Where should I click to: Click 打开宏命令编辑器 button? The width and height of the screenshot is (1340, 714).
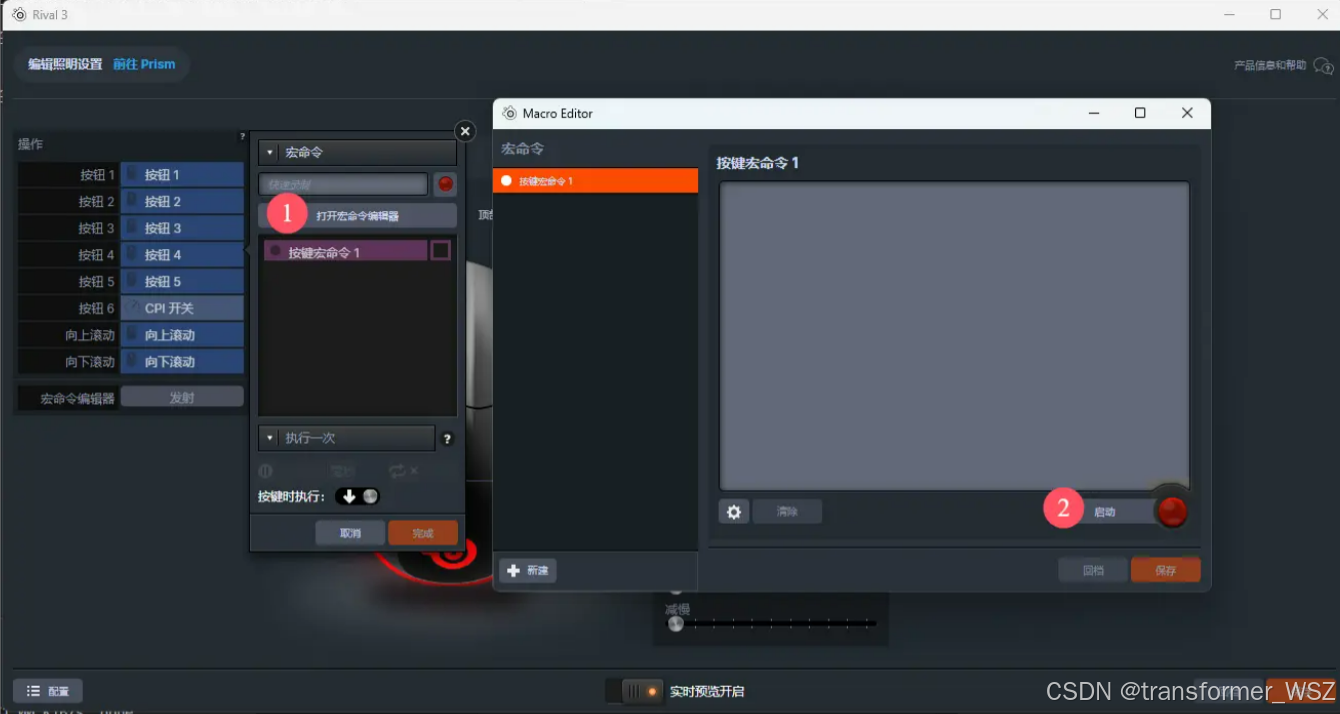(x=358, y=216)
